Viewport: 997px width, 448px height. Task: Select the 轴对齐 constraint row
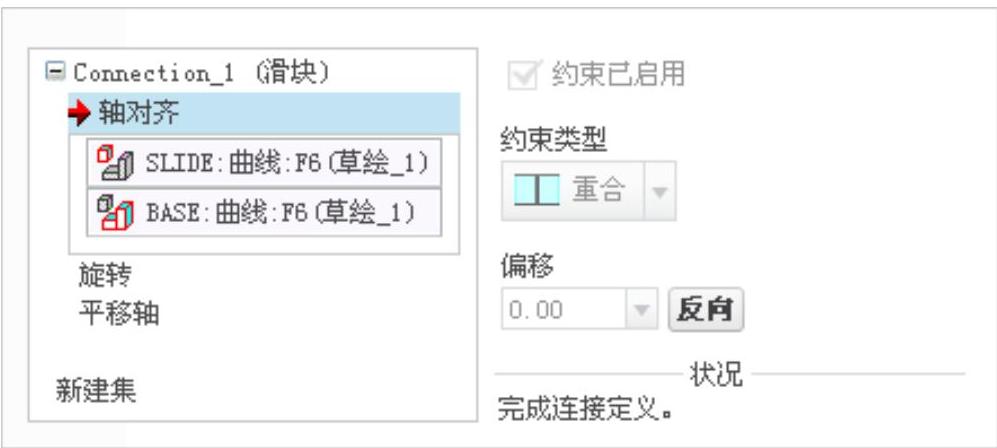click(264, 114)
